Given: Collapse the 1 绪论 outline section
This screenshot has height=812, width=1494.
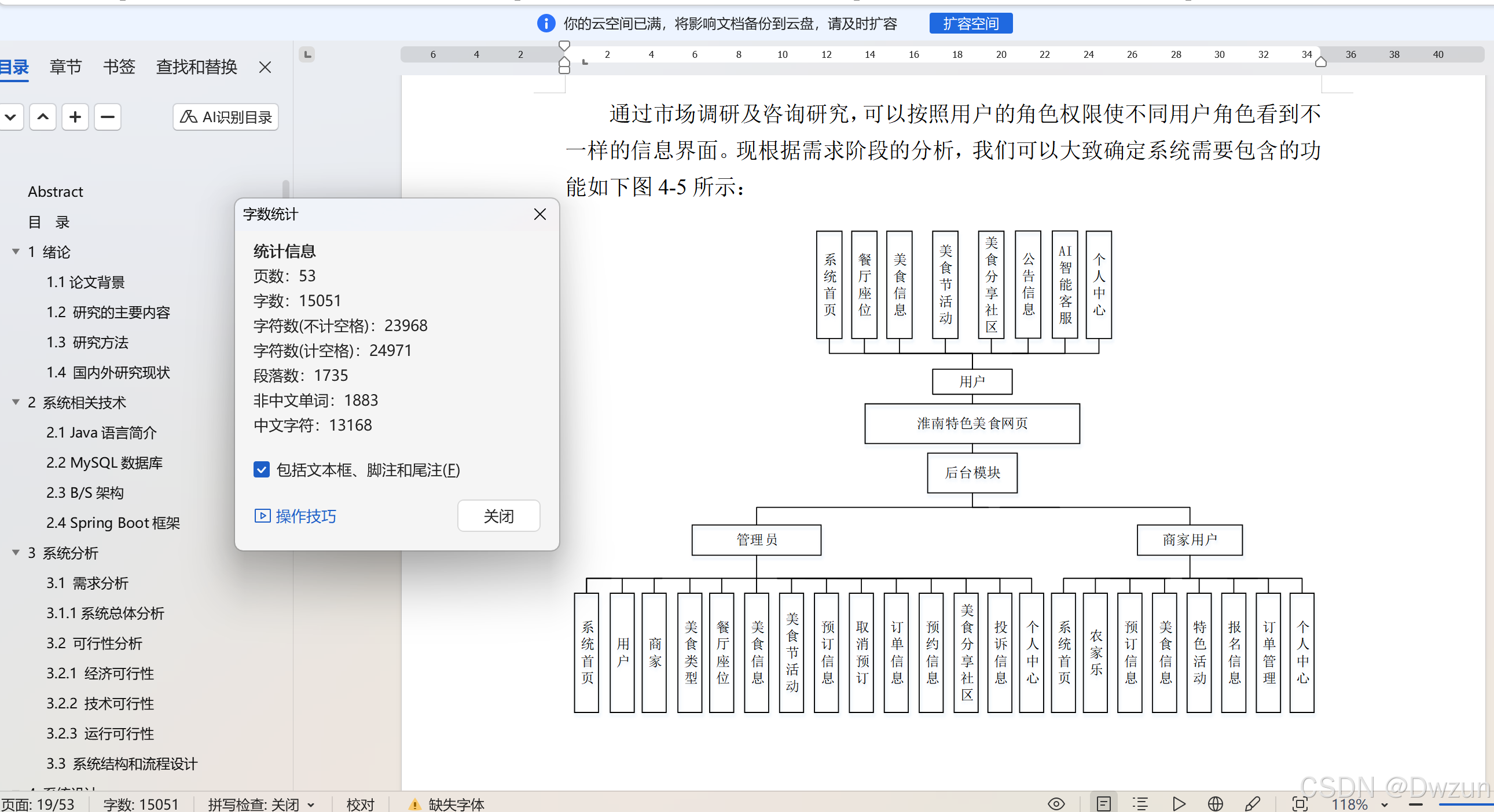Looking at the screenshot, I should (16, 252).
